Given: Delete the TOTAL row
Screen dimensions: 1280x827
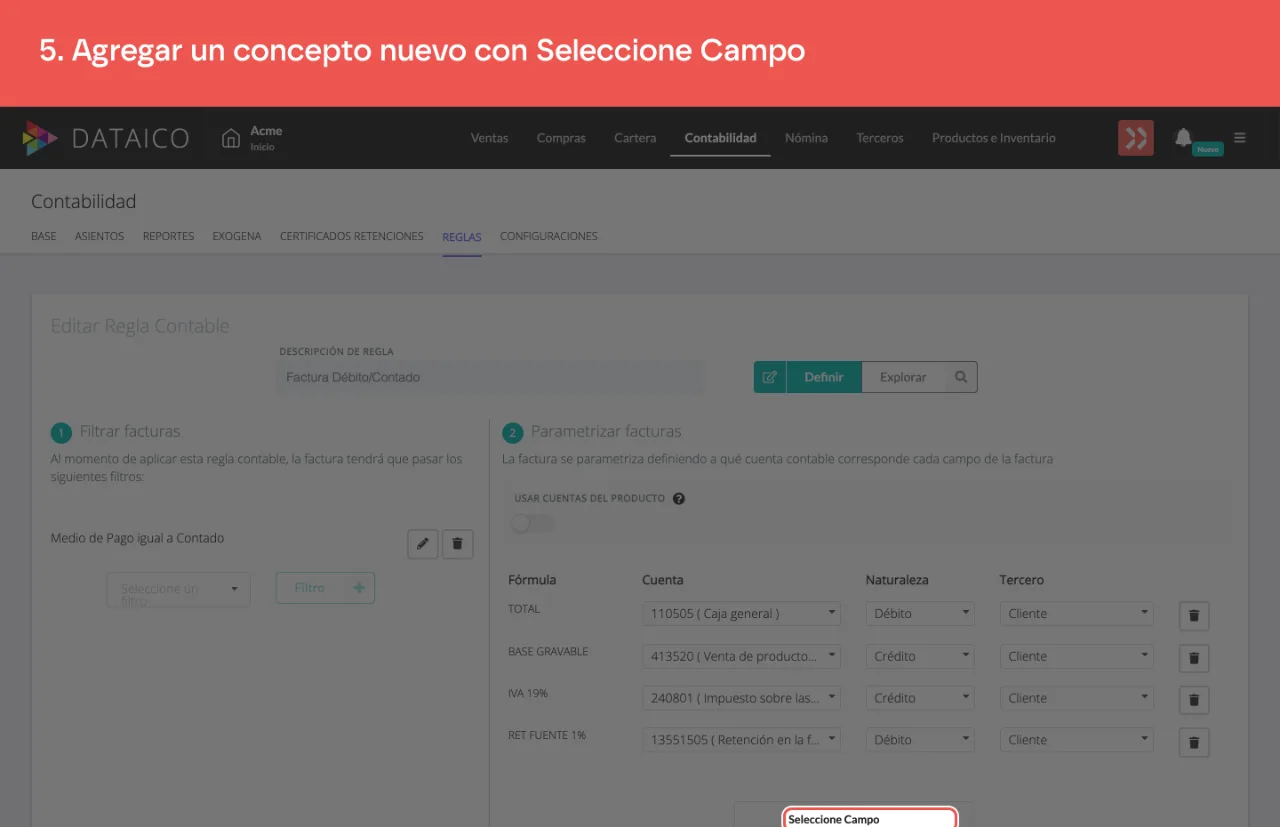Looking at the screenshot, I should (1194, 616).
